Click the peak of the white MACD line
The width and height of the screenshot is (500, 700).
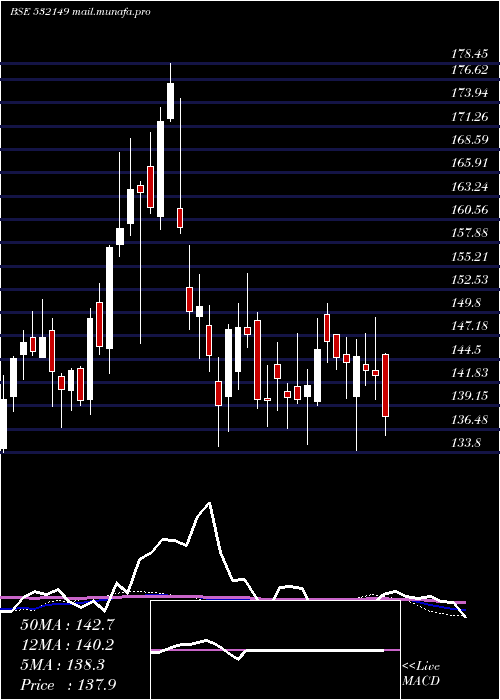click(209, 504)
